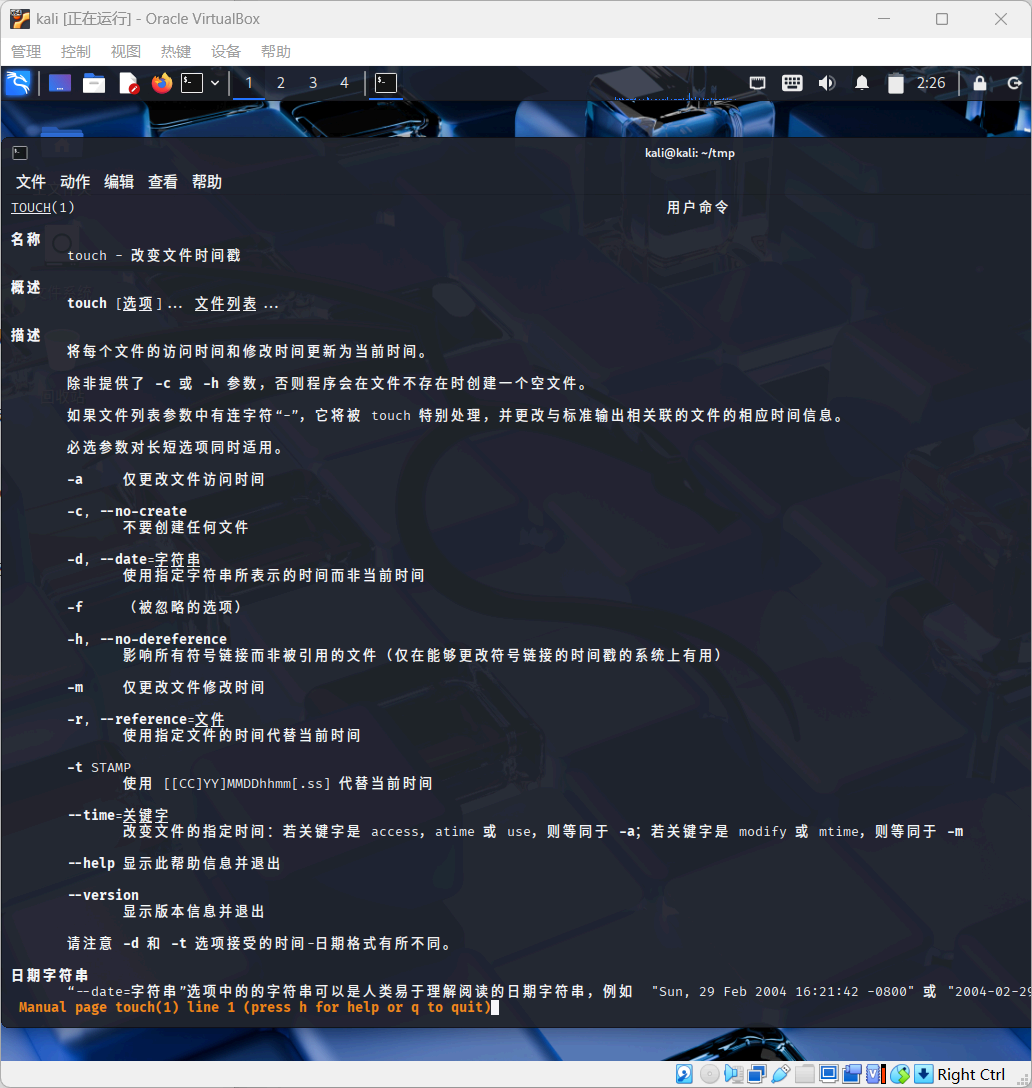This screenshot has height=1088, width=1032.
Task: Click the volume speaker icon in panel
Action: pos(826,83)
